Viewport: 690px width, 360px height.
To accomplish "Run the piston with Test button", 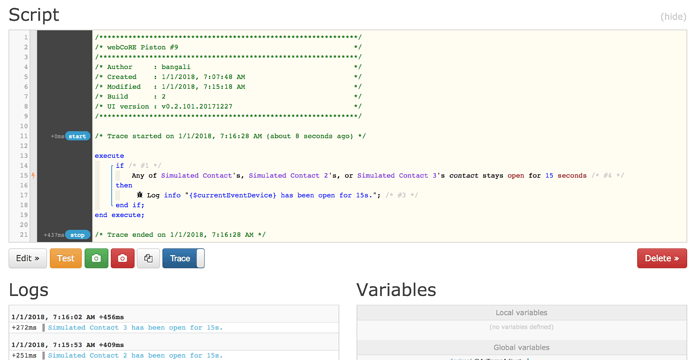I will (x=66, y=258).
